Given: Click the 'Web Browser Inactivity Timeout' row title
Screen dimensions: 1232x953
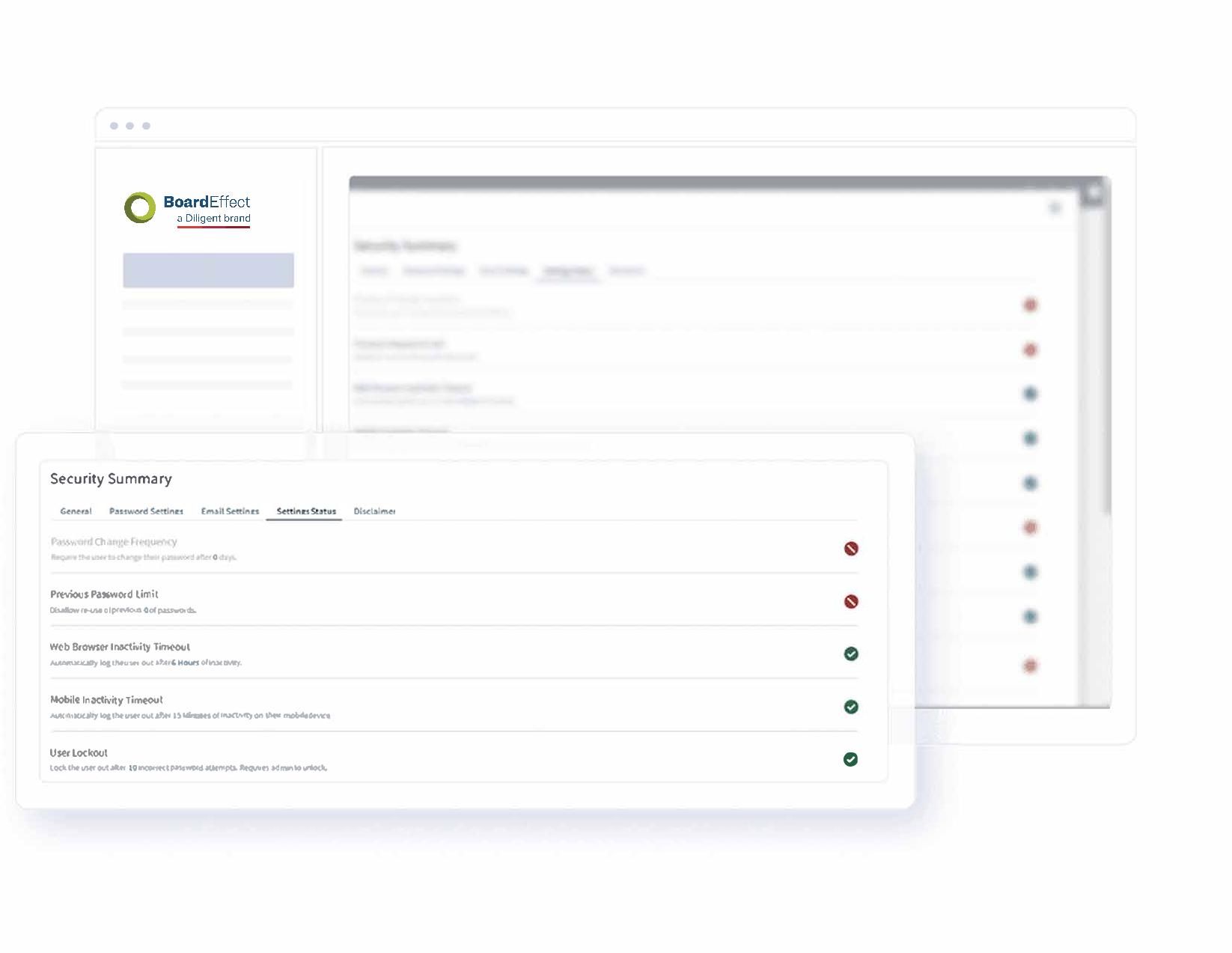Looking at the screenshot, I should click(120, 647).
